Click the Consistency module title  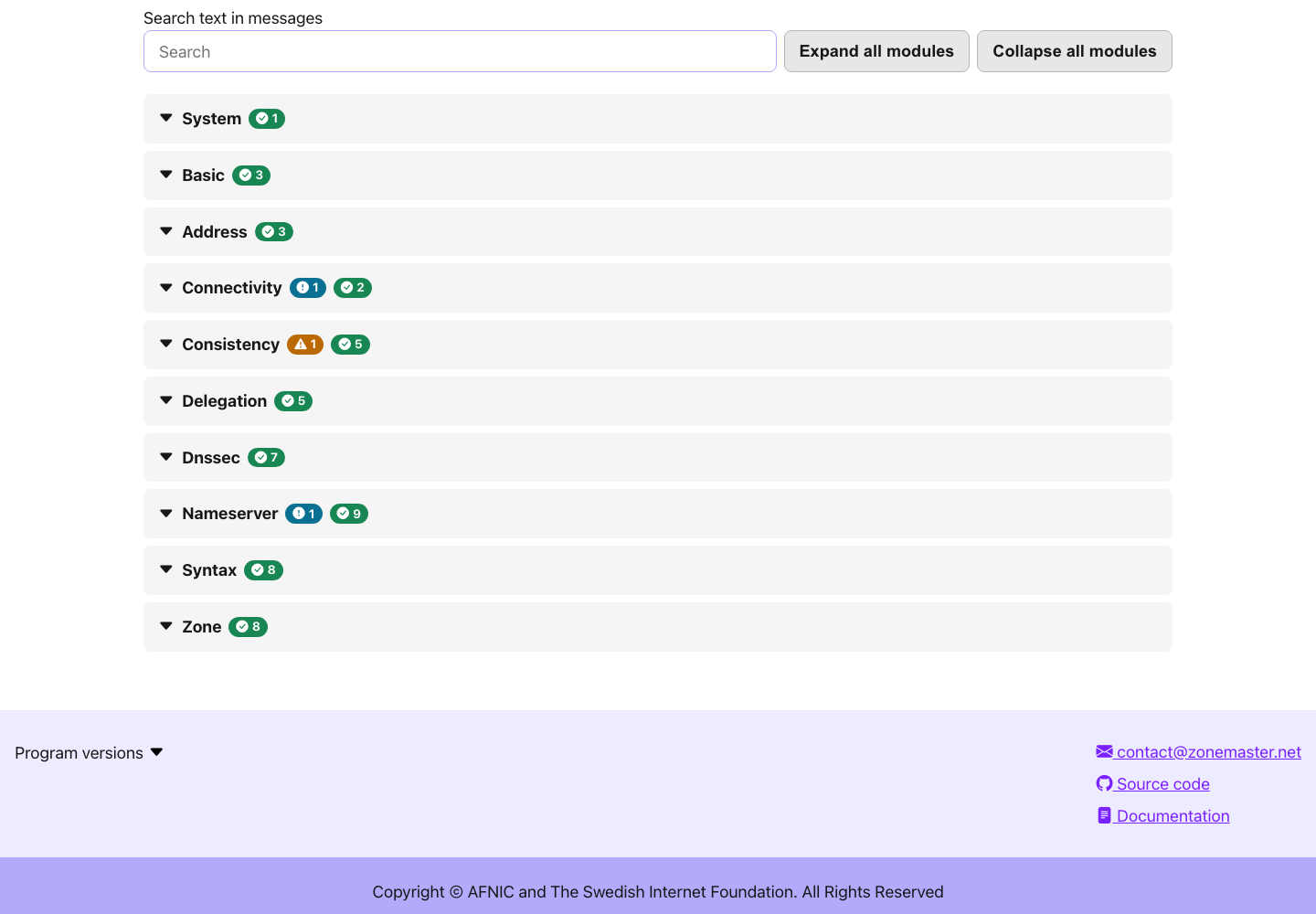coord(231,345)
